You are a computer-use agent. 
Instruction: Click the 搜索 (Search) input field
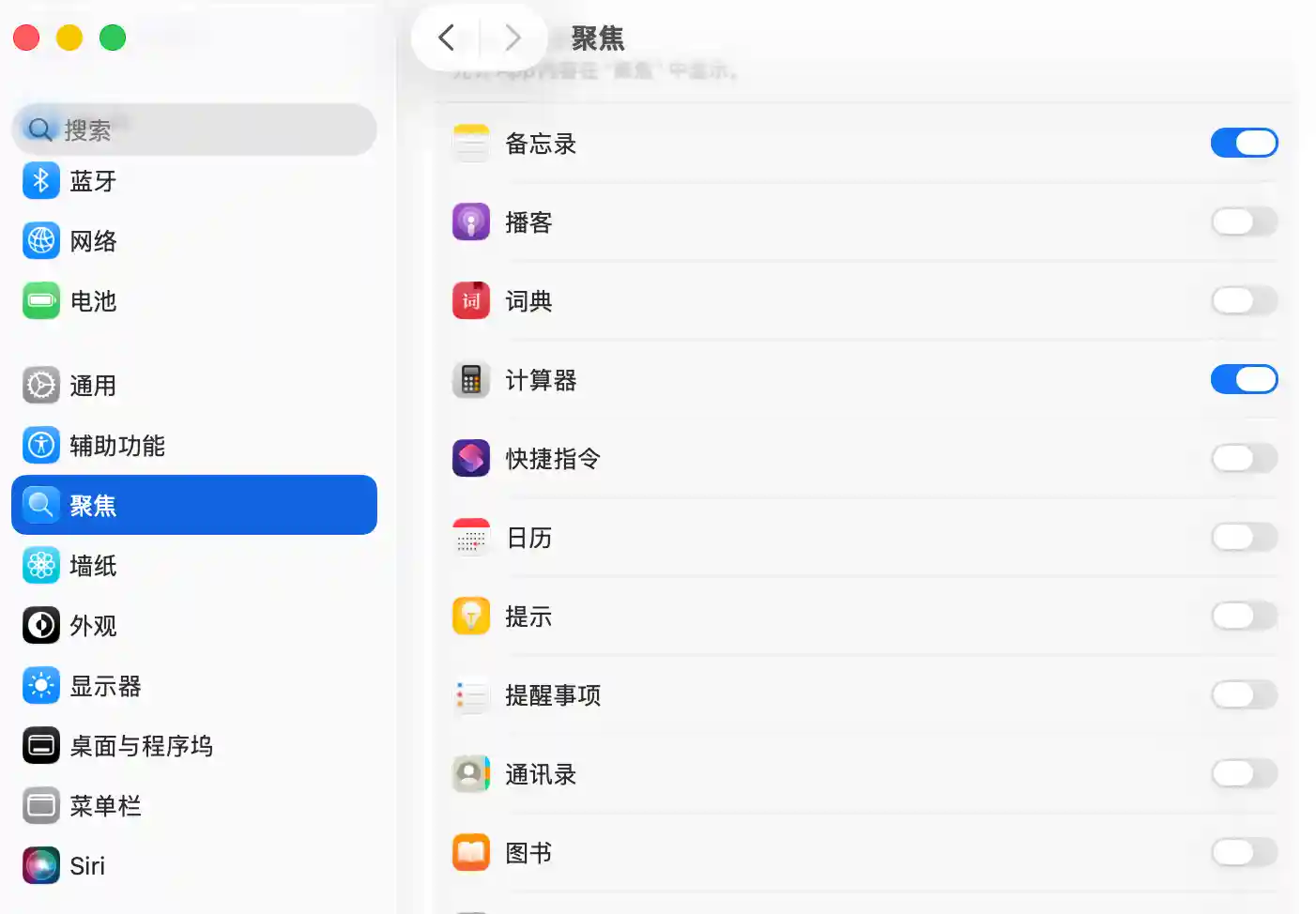pos(193,129)
